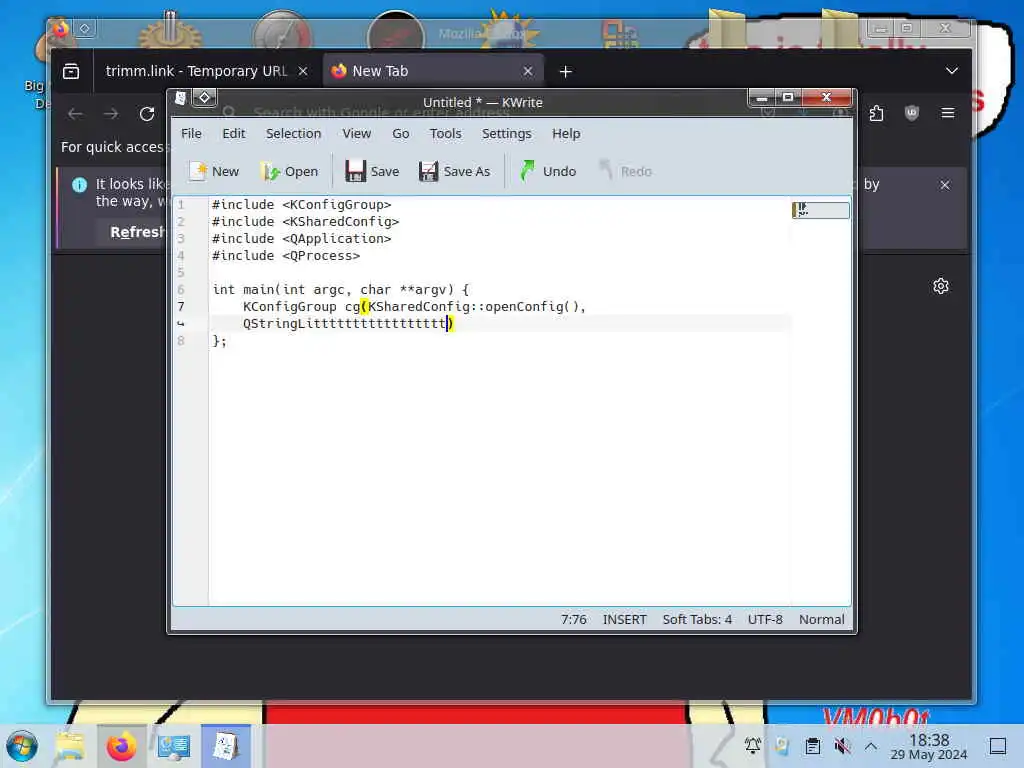Image resolution: width=1024 pixels, height=768 pixels.
Task: Click the 7:76 cursor position indicator
Action: point(573,619)
